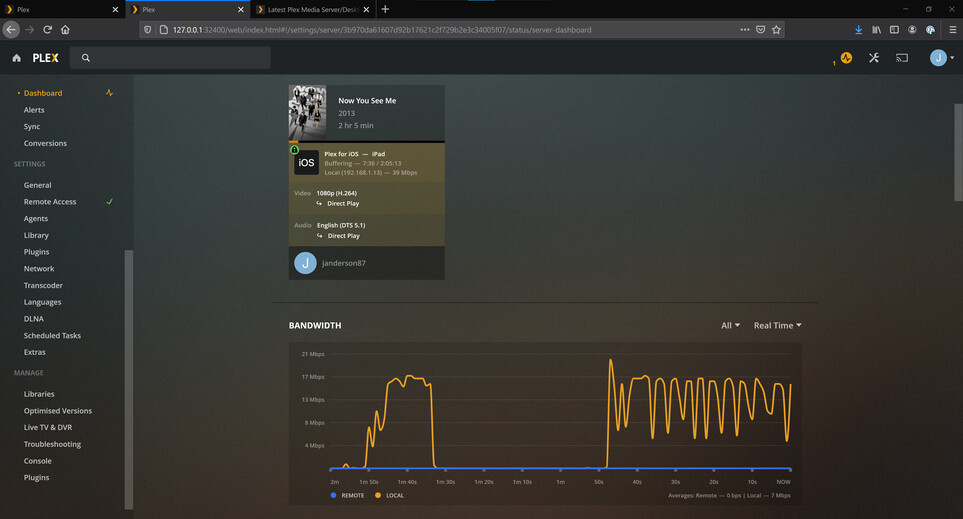Open the browser downloads panel

(x=859, y=29)
